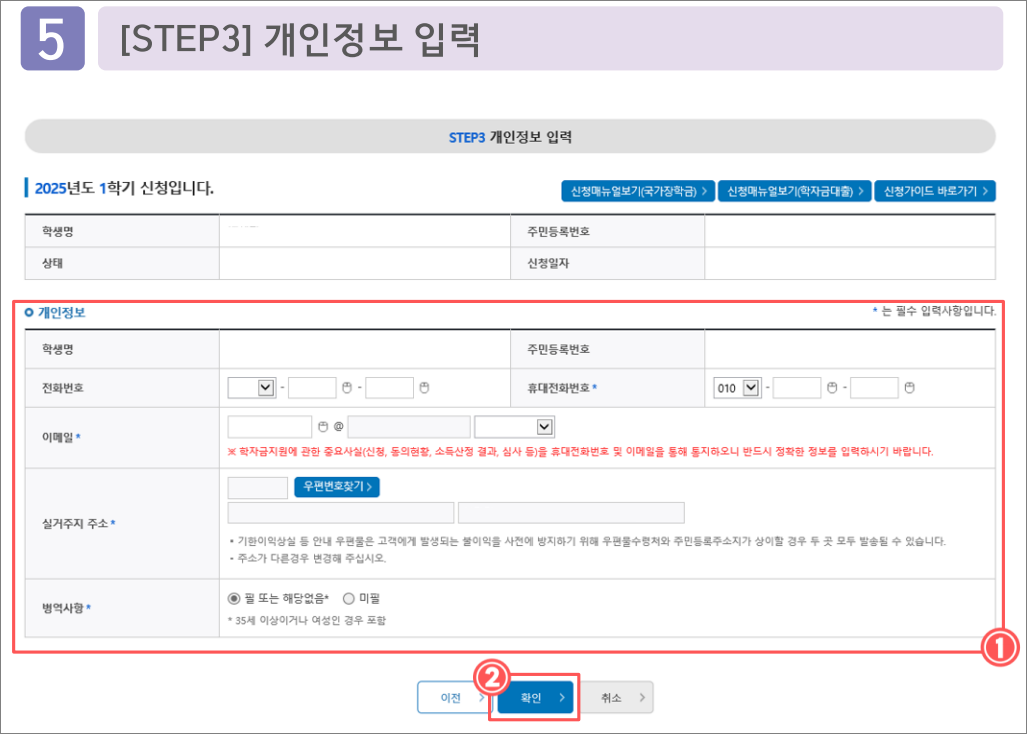Click the 이전 previous button
This screenshot has height=734, width=1027.
453,697
